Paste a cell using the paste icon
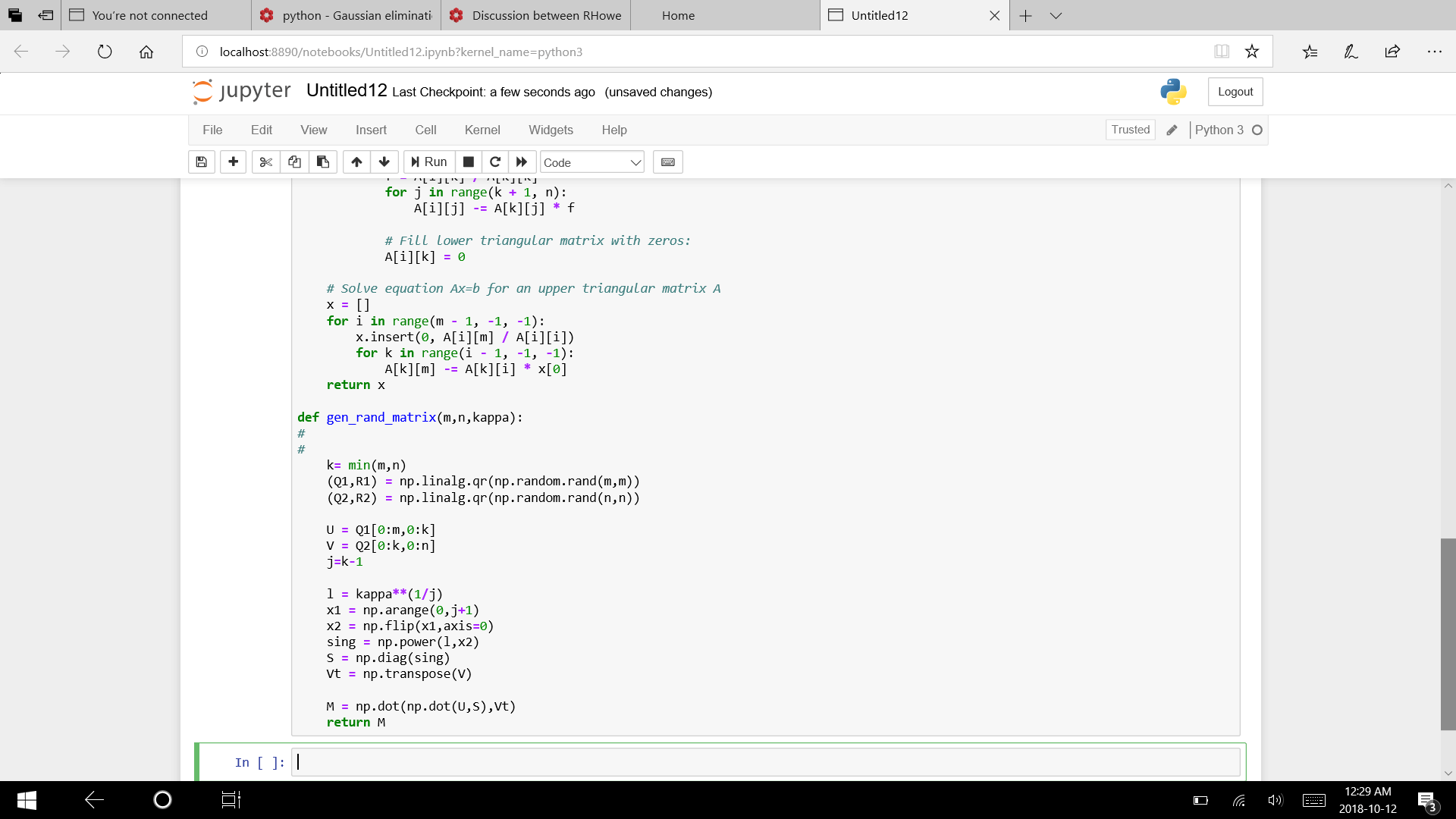The width and height of the screenshot is (1456, 819). pyautogui.click(x=322, y=162)
